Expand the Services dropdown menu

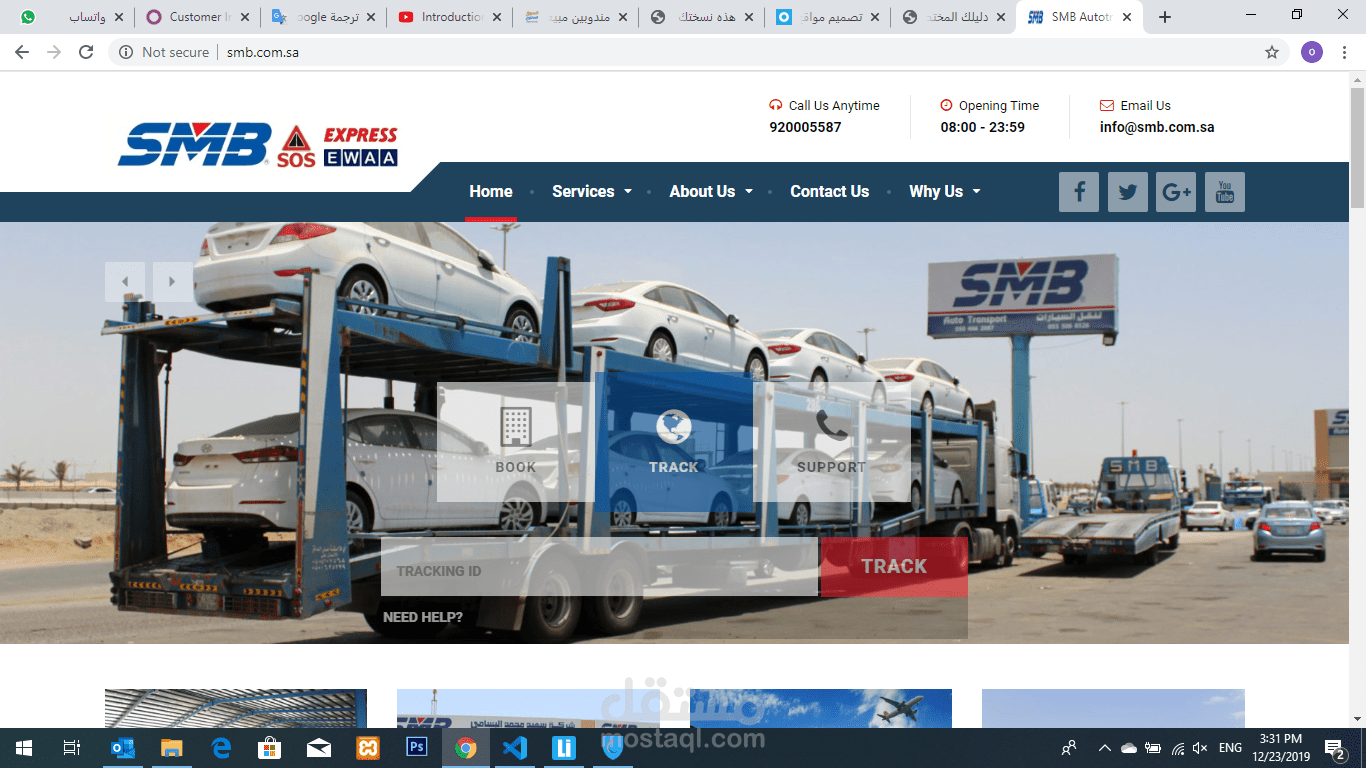tap(592, 191)
